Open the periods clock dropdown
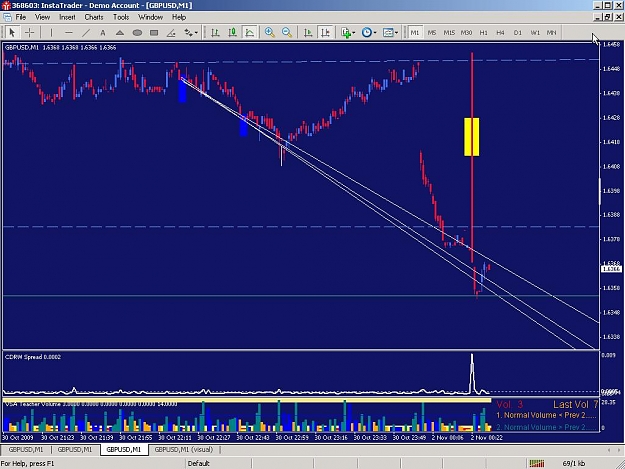This screenshot has width=625, height=469. [x=369, y=33]
